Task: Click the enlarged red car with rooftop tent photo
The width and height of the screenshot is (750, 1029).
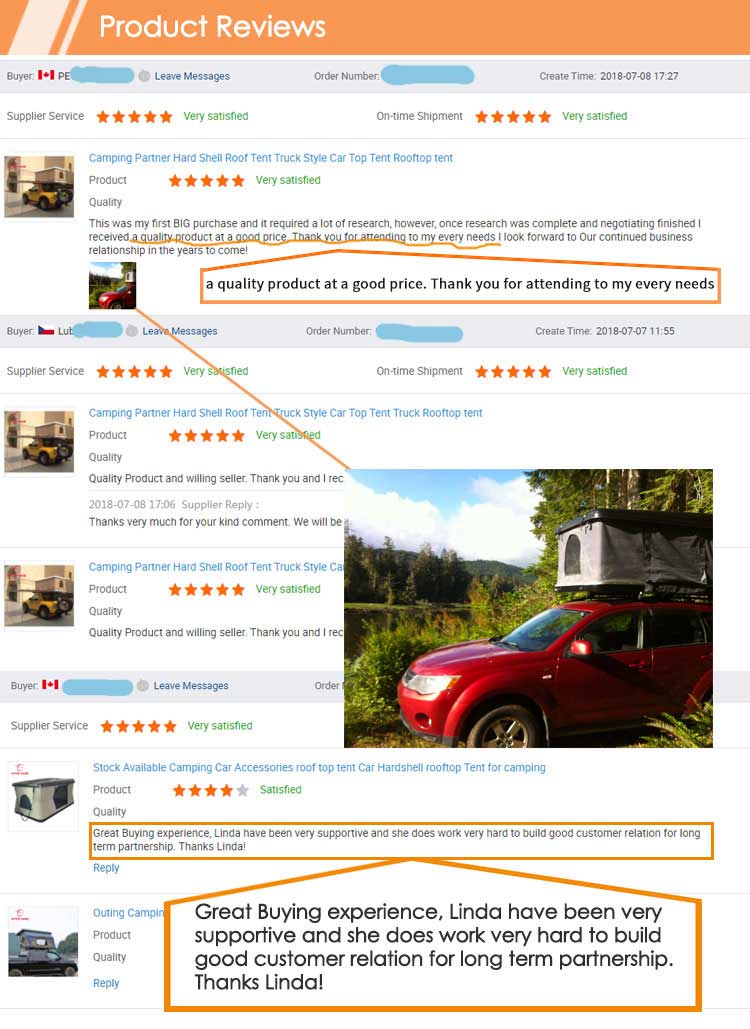Action: [x=528, y=608]
